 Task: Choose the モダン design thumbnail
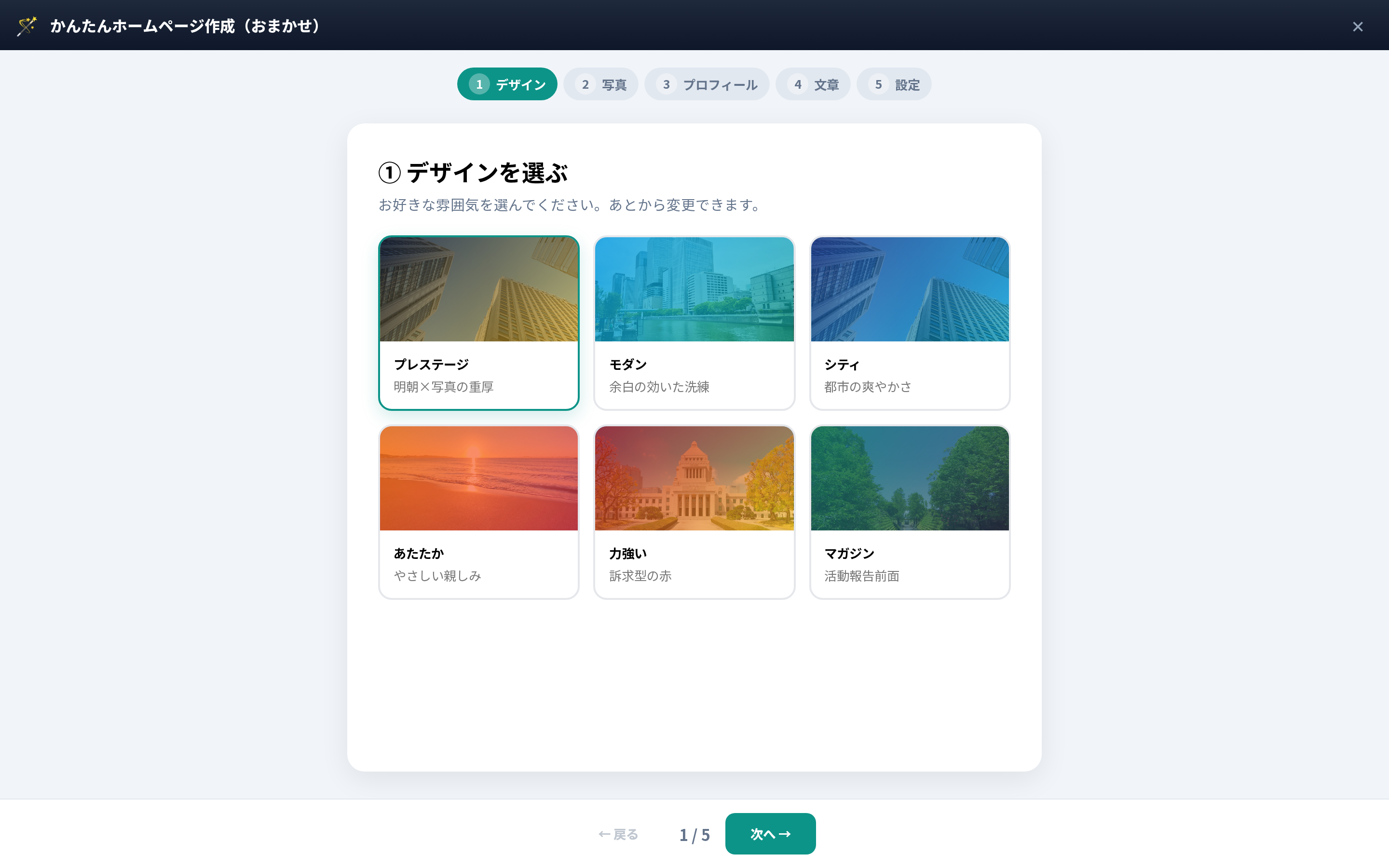click(x=694, y=289)
